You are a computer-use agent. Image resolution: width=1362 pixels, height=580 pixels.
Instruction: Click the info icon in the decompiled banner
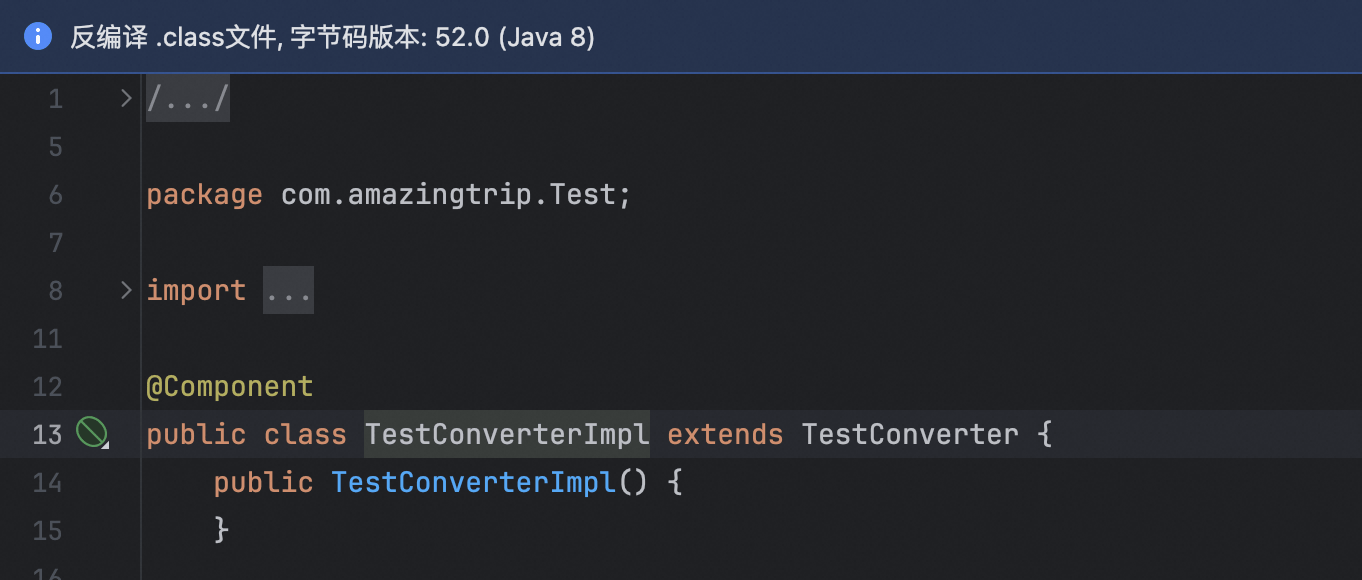38,37
